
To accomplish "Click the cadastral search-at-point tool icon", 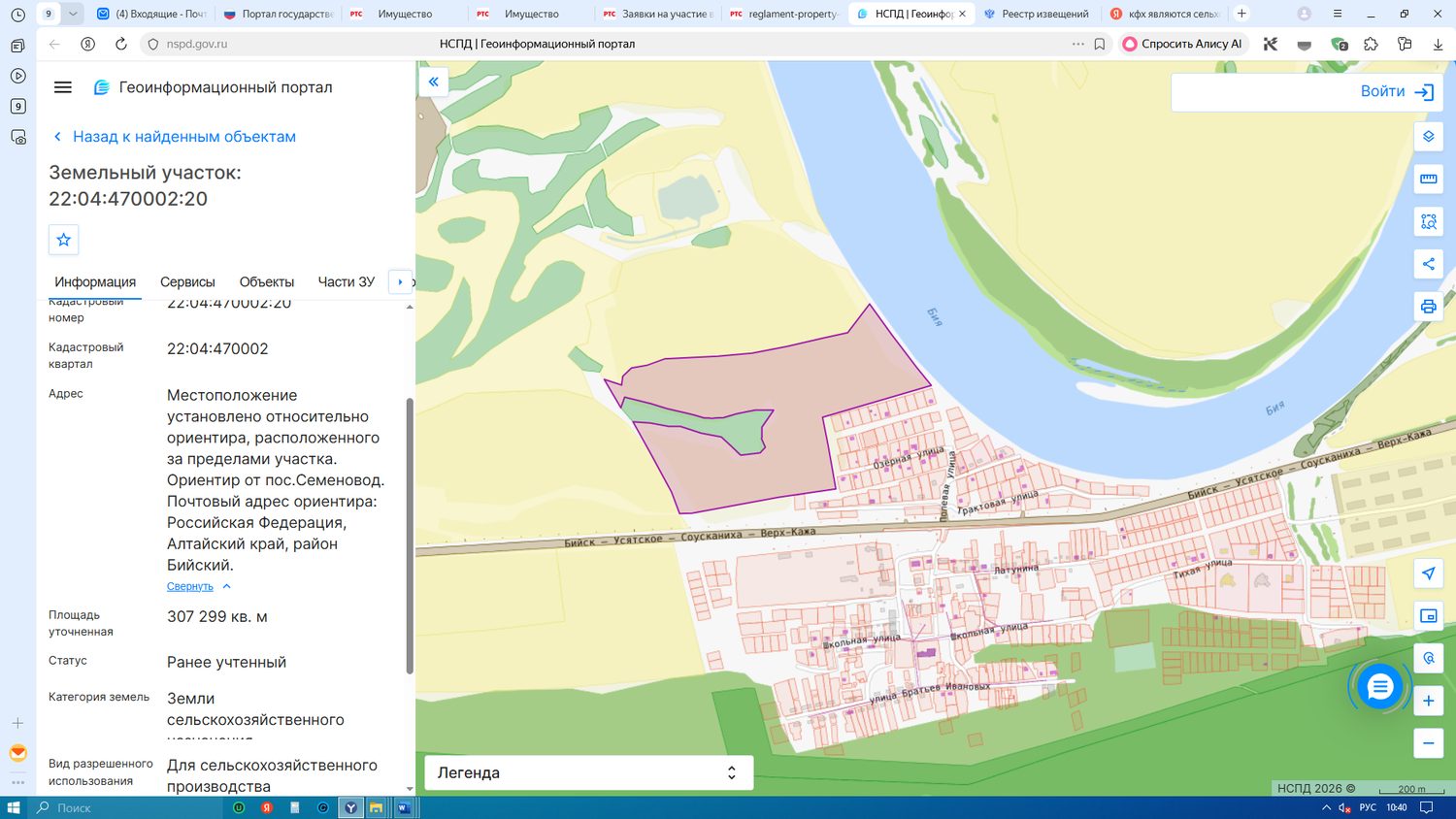I will [x=1428, y=658].
